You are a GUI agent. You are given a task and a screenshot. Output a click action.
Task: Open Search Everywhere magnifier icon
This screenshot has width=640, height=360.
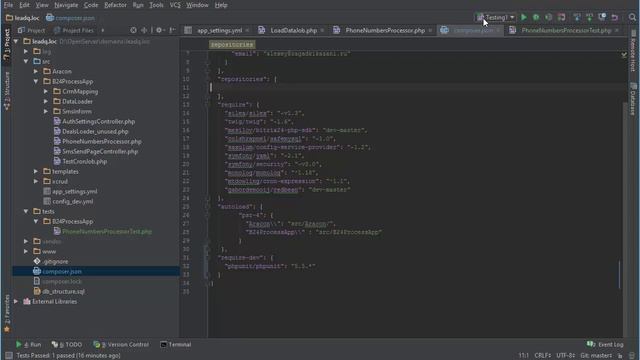coord(632,18)
